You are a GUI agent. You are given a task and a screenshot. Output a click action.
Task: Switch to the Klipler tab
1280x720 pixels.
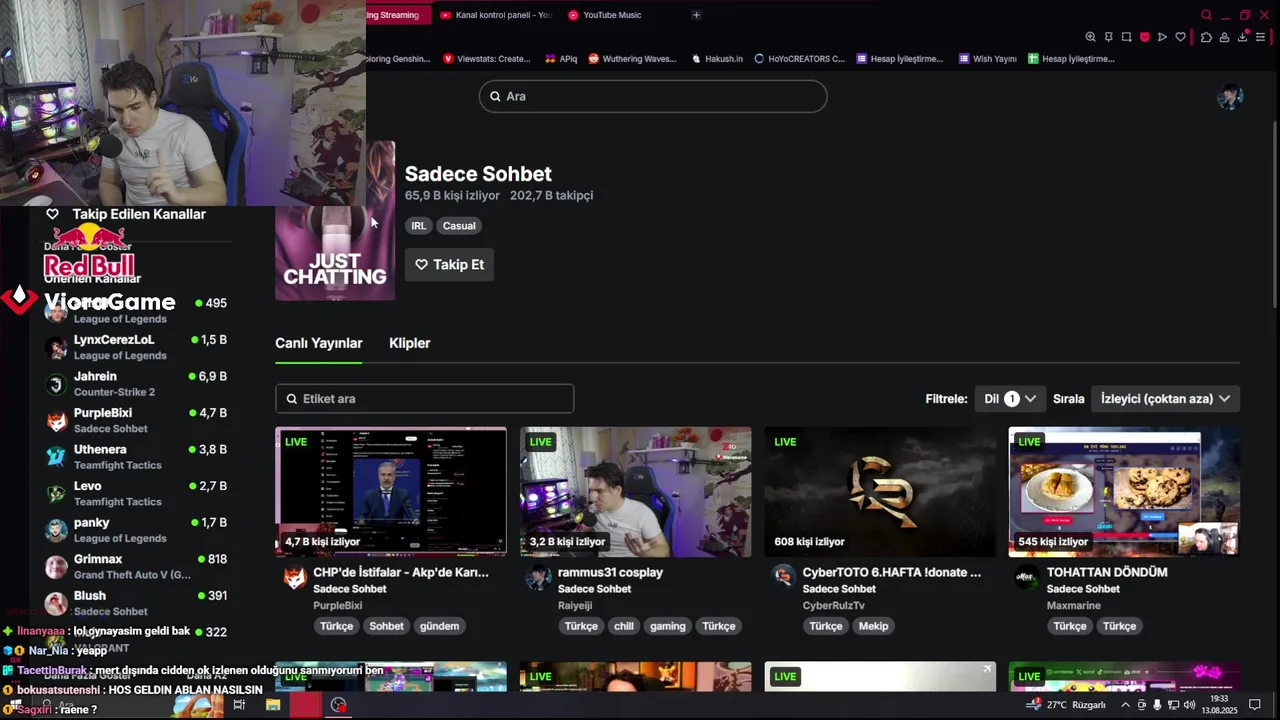(409, 343)
